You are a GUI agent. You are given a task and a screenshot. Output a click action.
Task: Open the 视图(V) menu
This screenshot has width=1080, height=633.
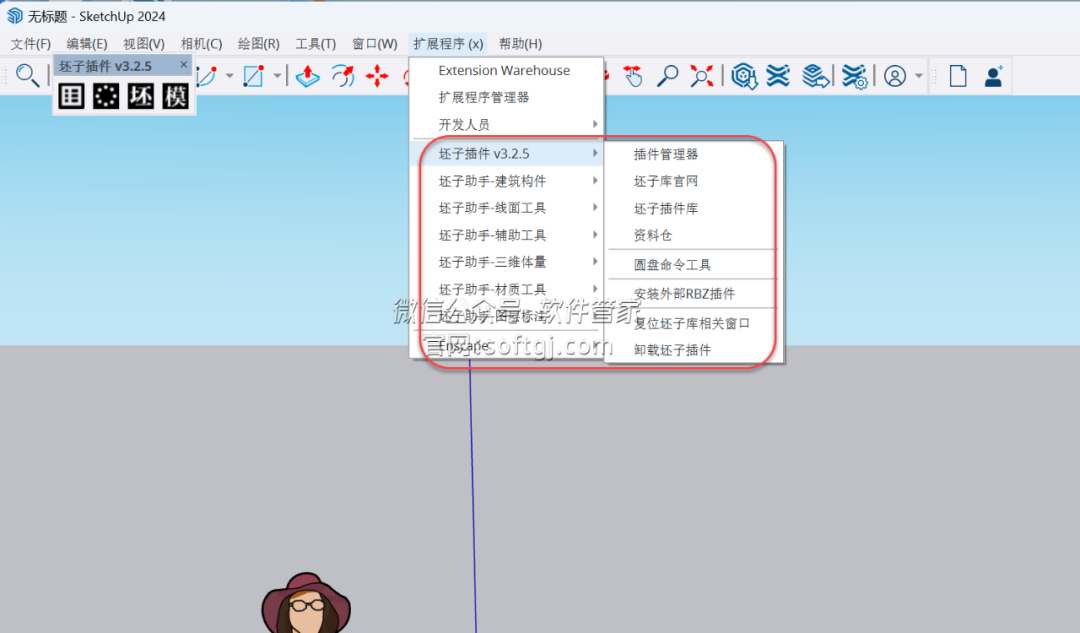[144, 44]
